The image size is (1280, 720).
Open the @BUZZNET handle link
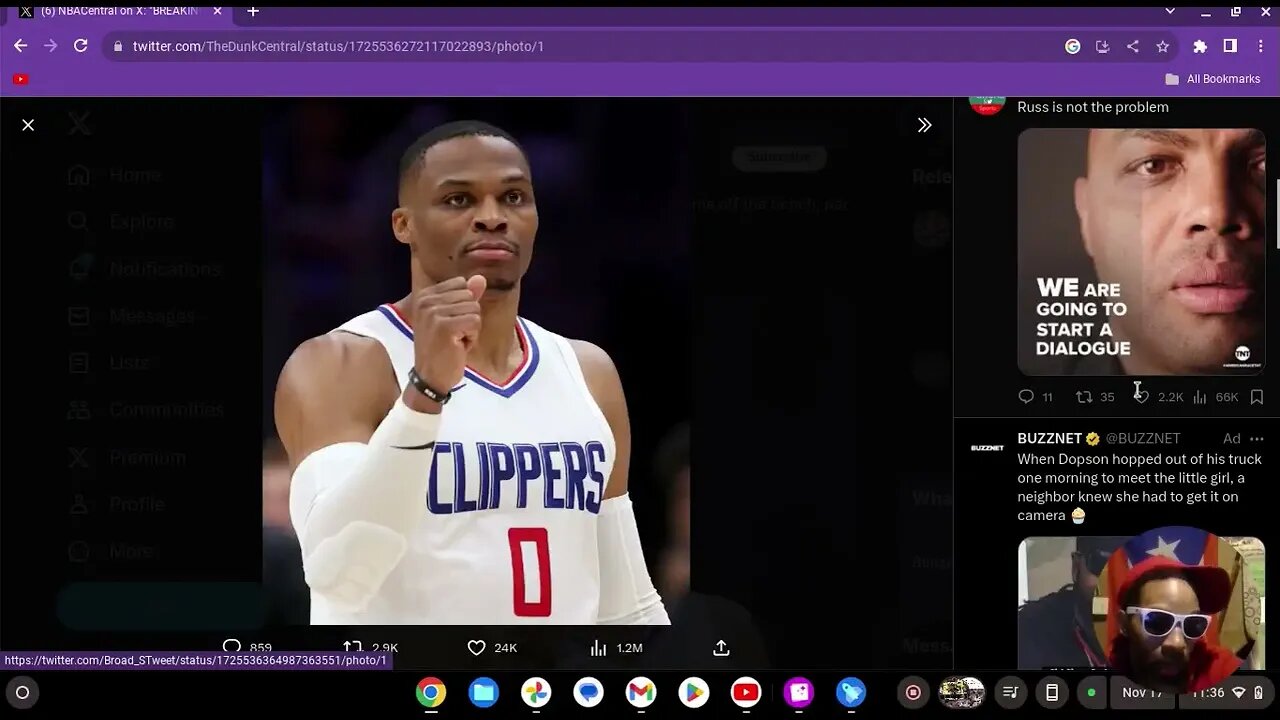[x=1142, y=438]
